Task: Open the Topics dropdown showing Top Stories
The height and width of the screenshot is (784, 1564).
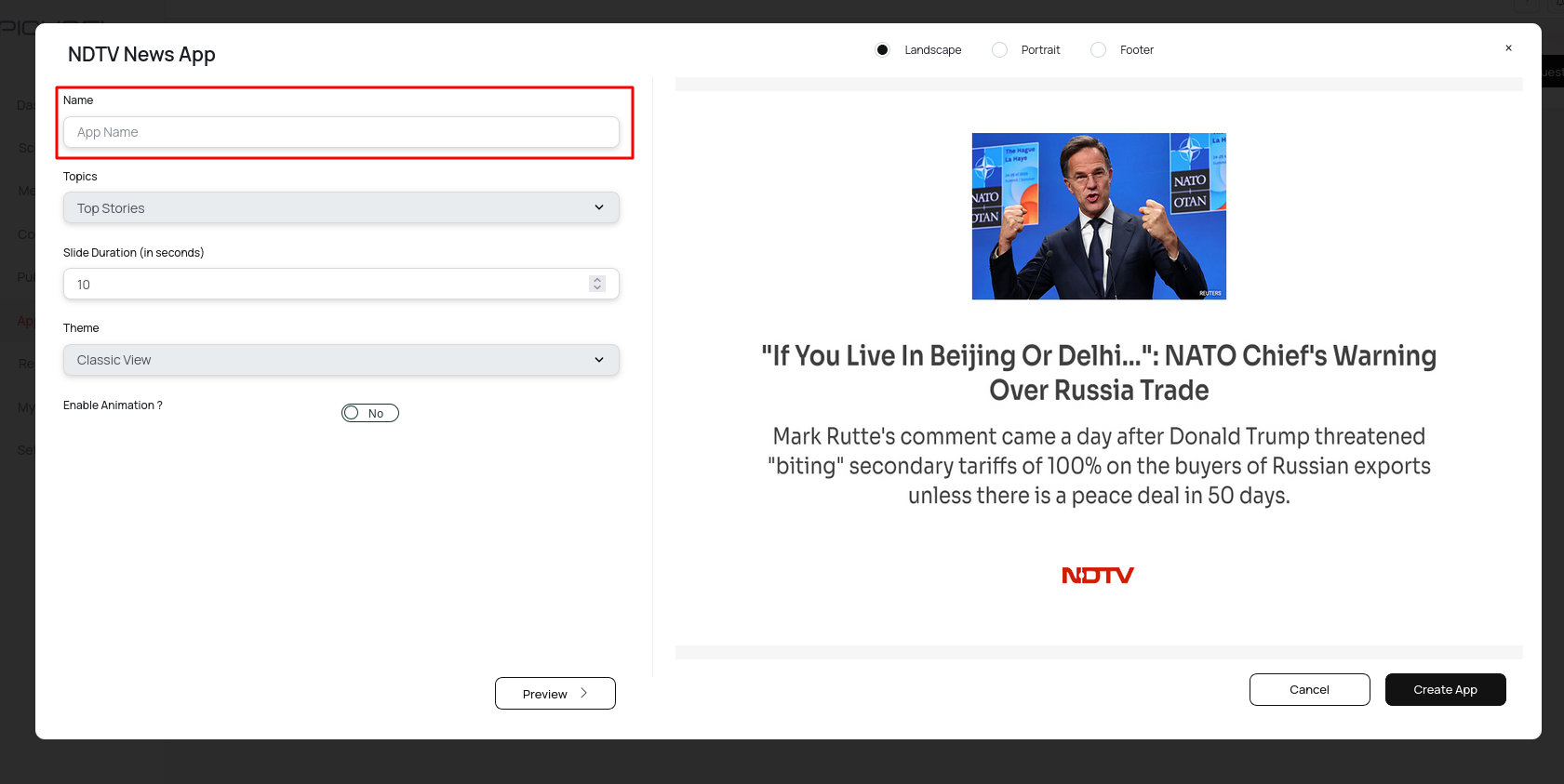Action: click(x=341, y=208)
